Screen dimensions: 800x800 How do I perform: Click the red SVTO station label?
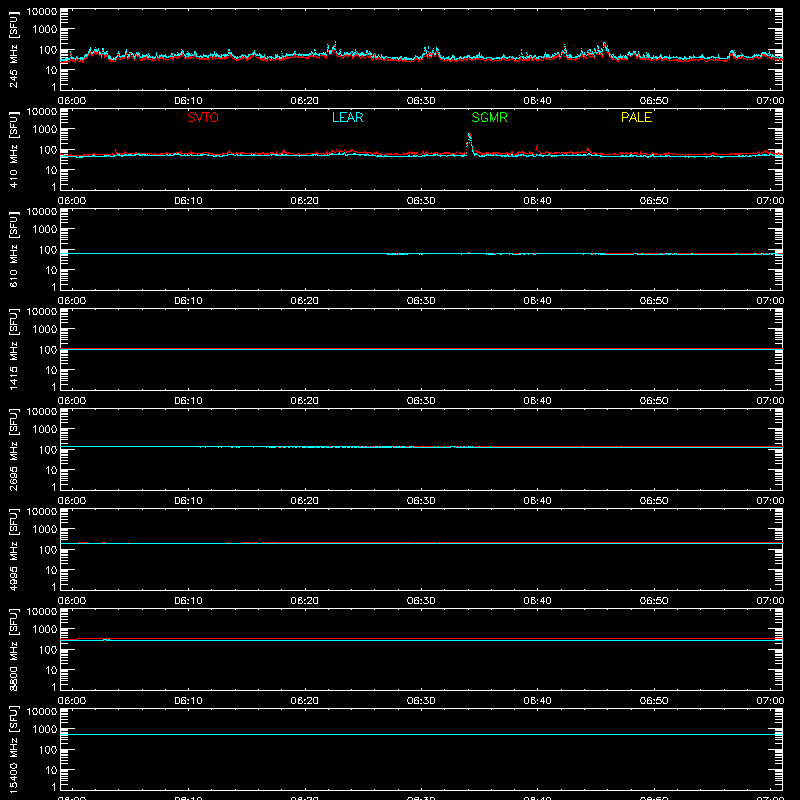[x=203, y=117]
